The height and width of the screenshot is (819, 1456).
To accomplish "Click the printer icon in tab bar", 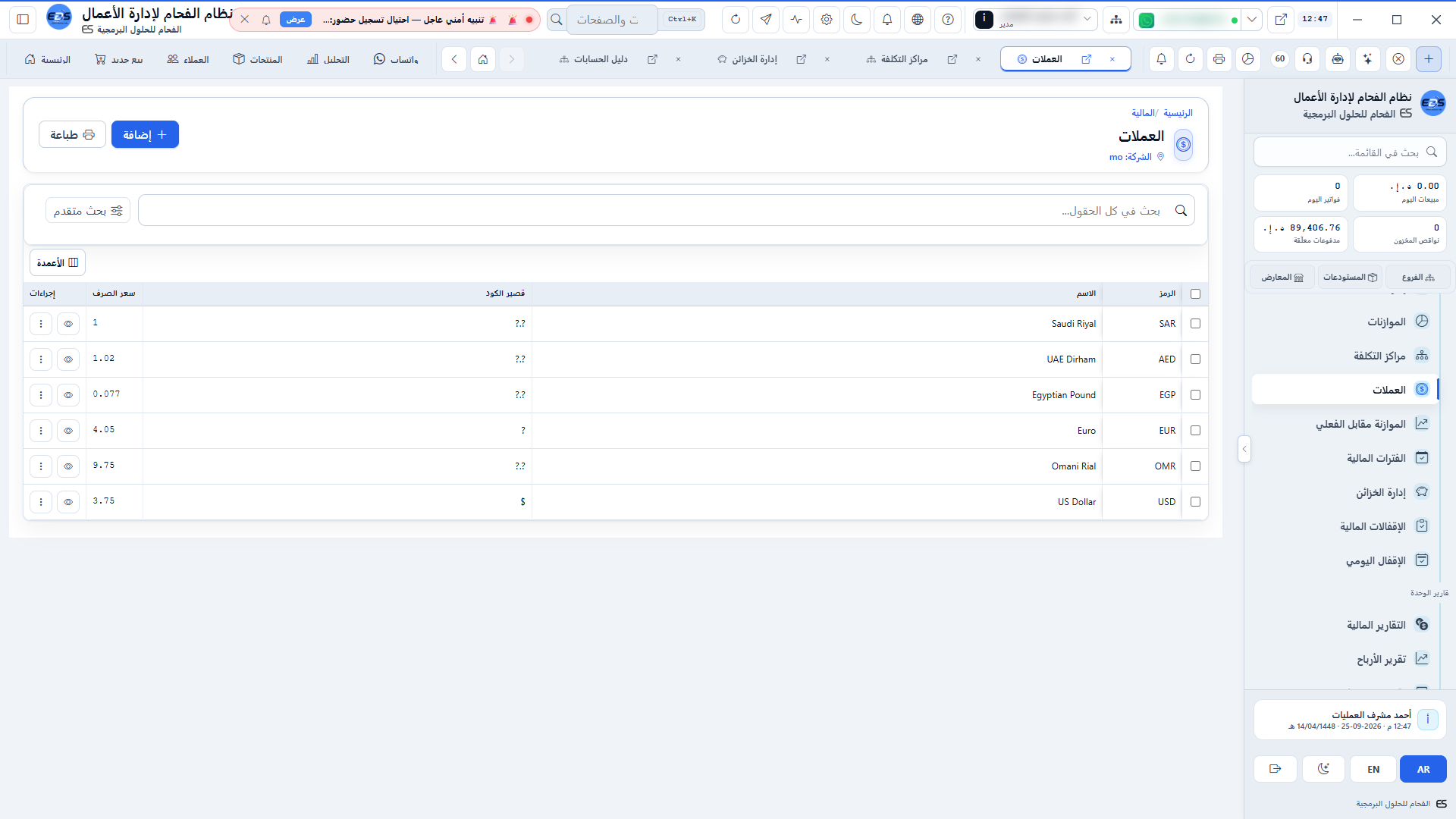I will 1219,59.
